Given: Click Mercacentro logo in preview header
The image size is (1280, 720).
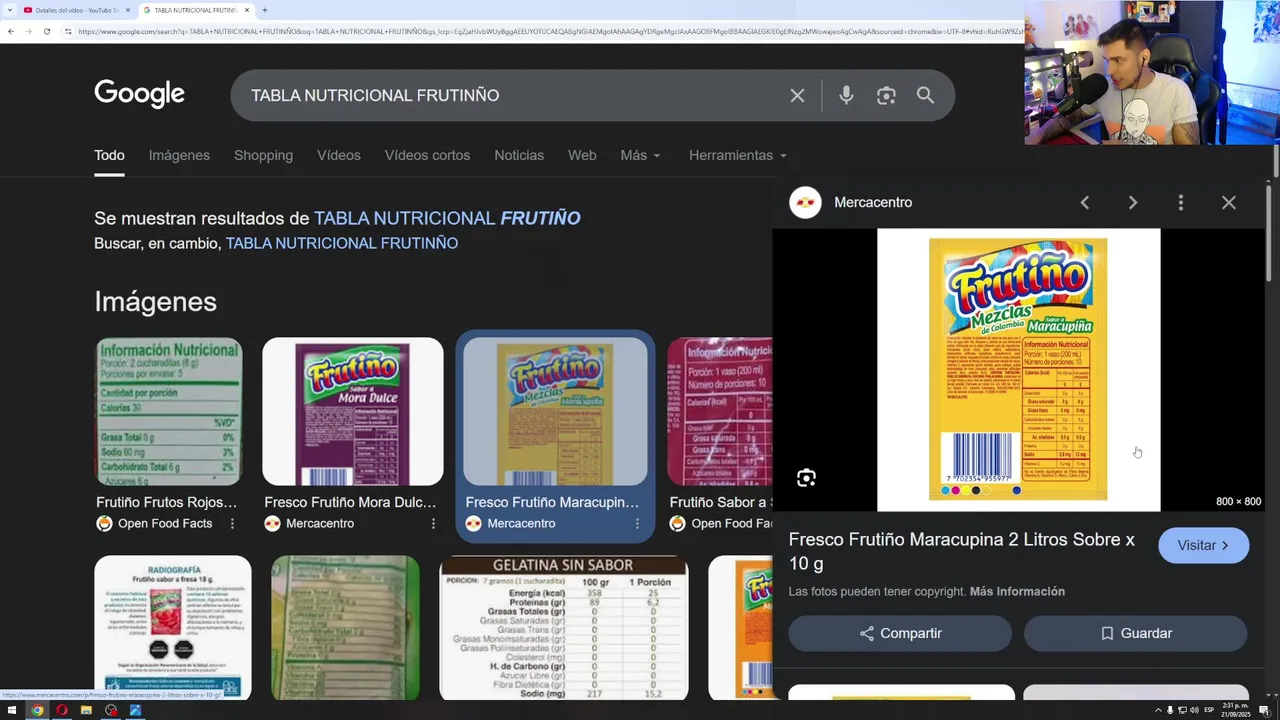Looking at the screenshot, I should tap(805, 202).
